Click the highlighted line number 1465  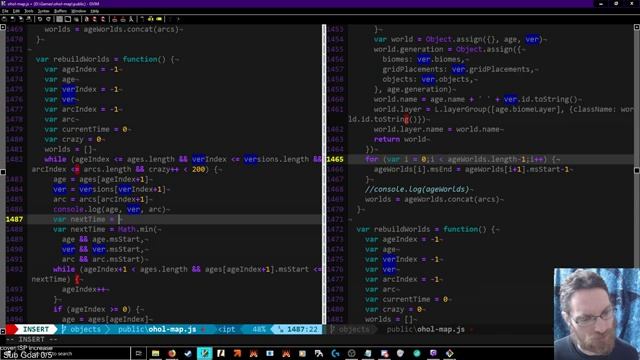click(x=335, y=159)
